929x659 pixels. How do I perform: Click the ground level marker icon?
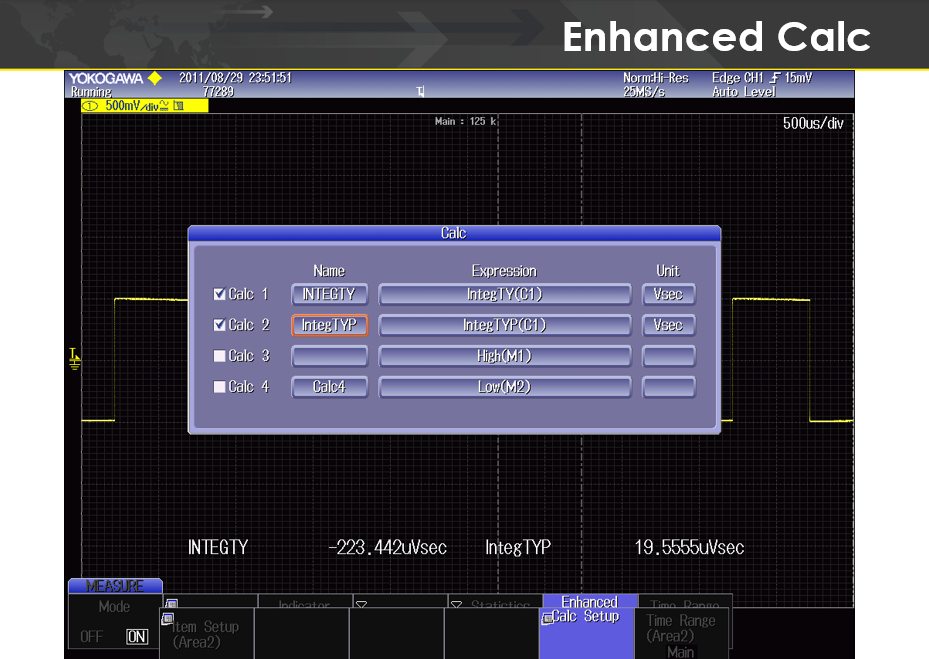pos(74,357)
